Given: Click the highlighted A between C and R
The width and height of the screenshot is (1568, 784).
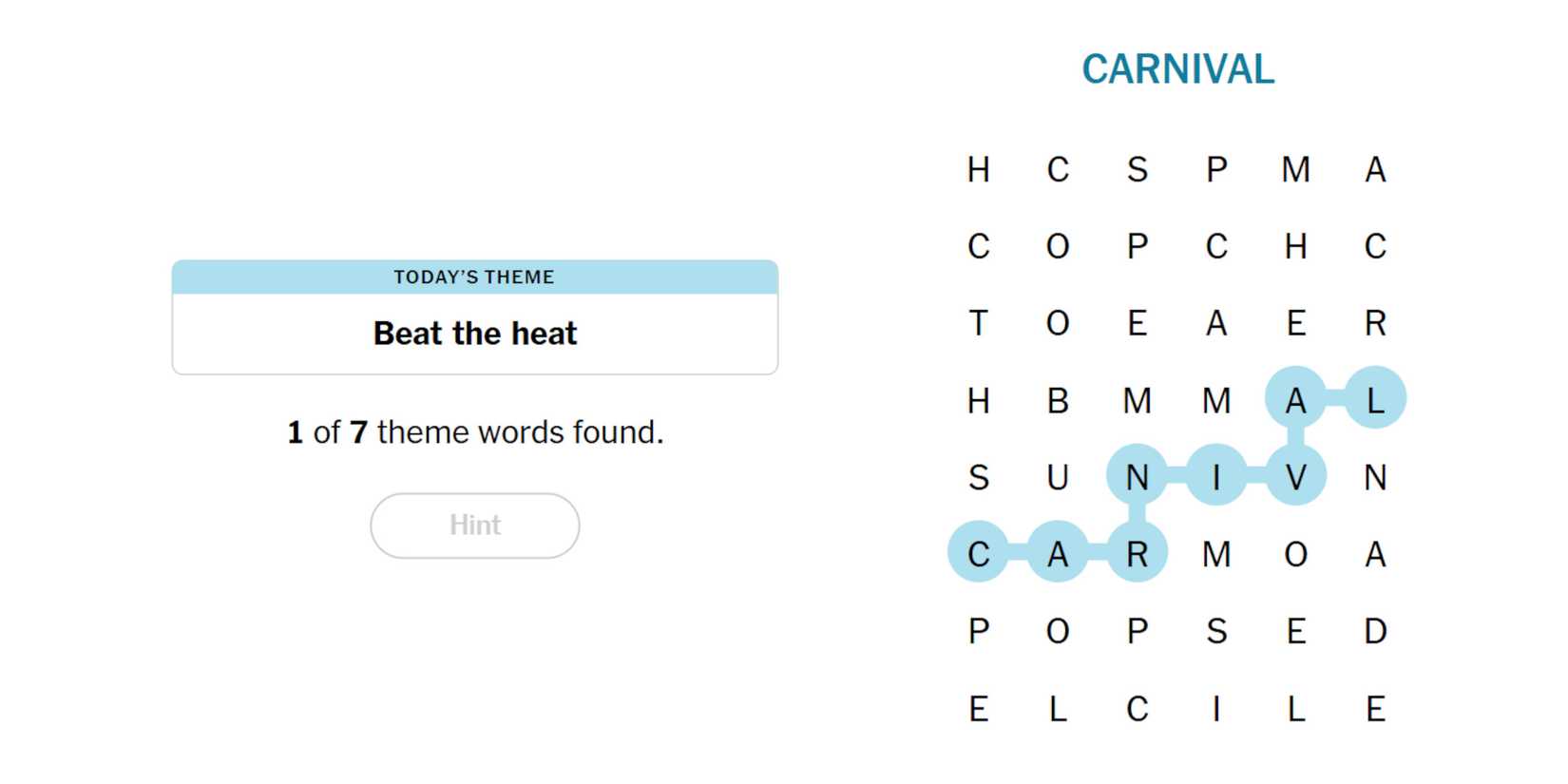Looking at the screenshot, I should 1058,554.
